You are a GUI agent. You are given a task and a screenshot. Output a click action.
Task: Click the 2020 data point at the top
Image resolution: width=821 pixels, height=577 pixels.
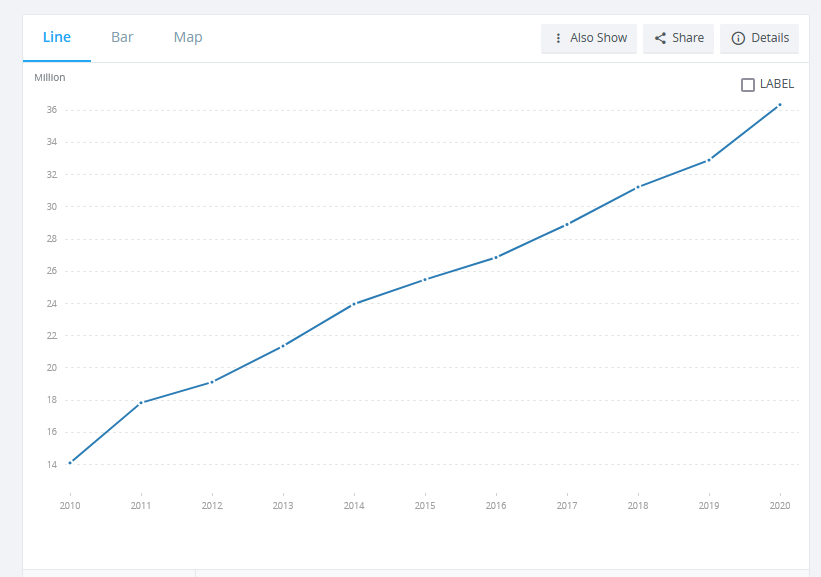point(780,105)
